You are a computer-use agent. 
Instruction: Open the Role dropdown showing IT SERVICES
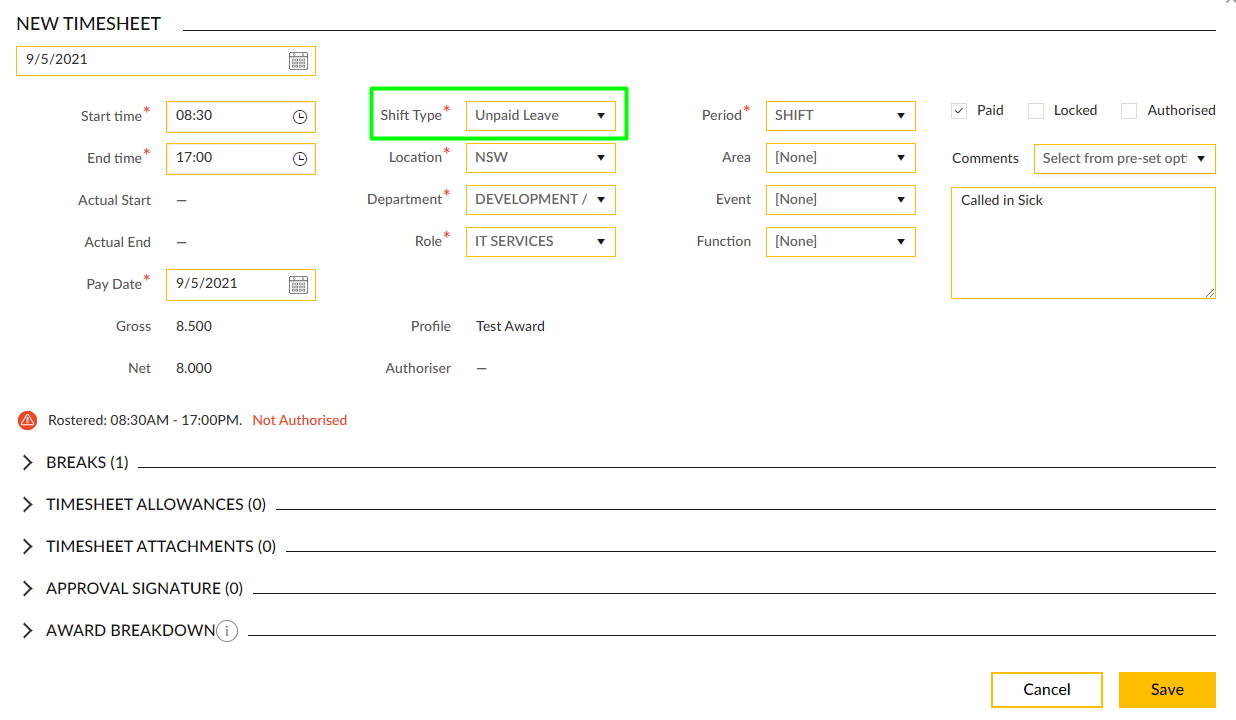pos(541,241)
